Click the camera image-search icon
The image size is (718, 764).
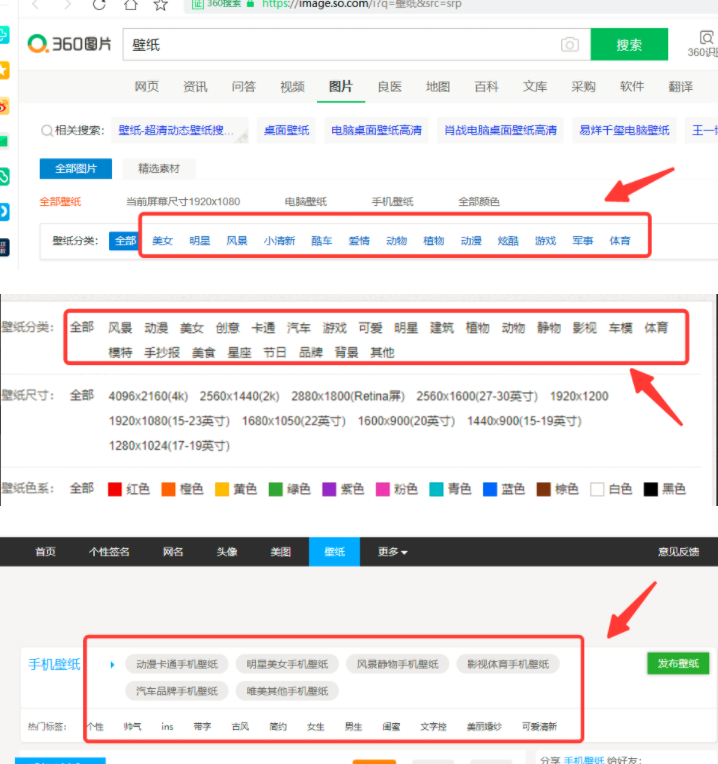pos(569,45)
